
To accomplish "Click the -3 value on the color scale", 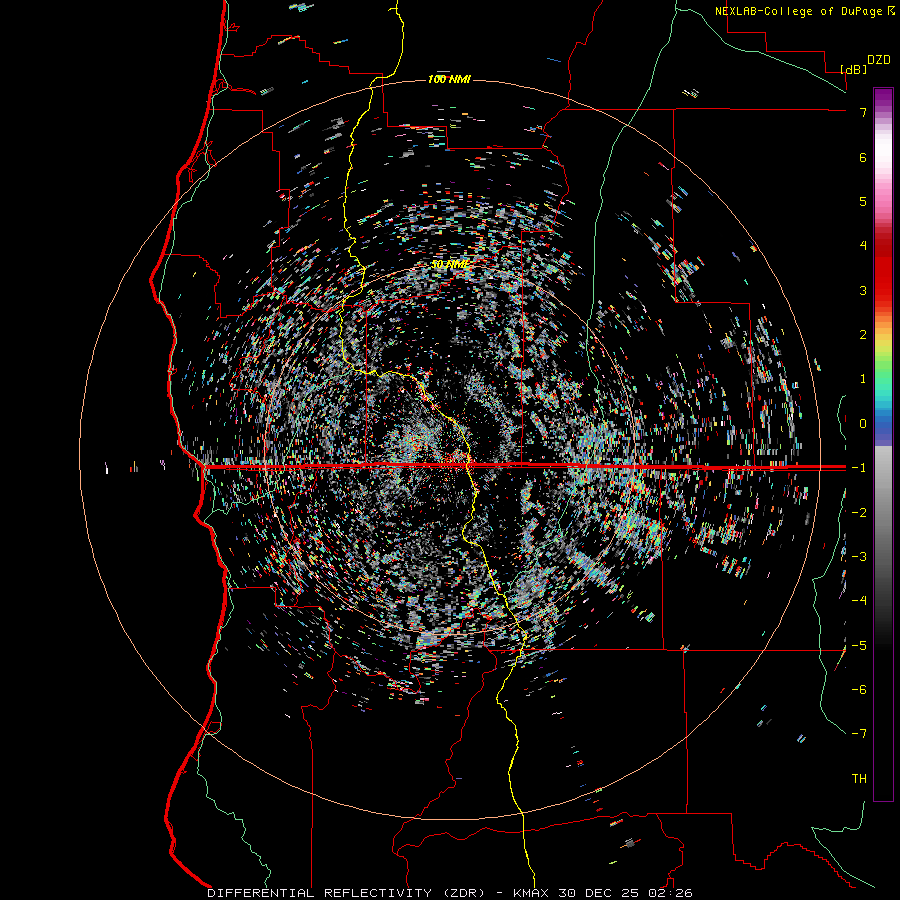I will (x=859, y=557).
